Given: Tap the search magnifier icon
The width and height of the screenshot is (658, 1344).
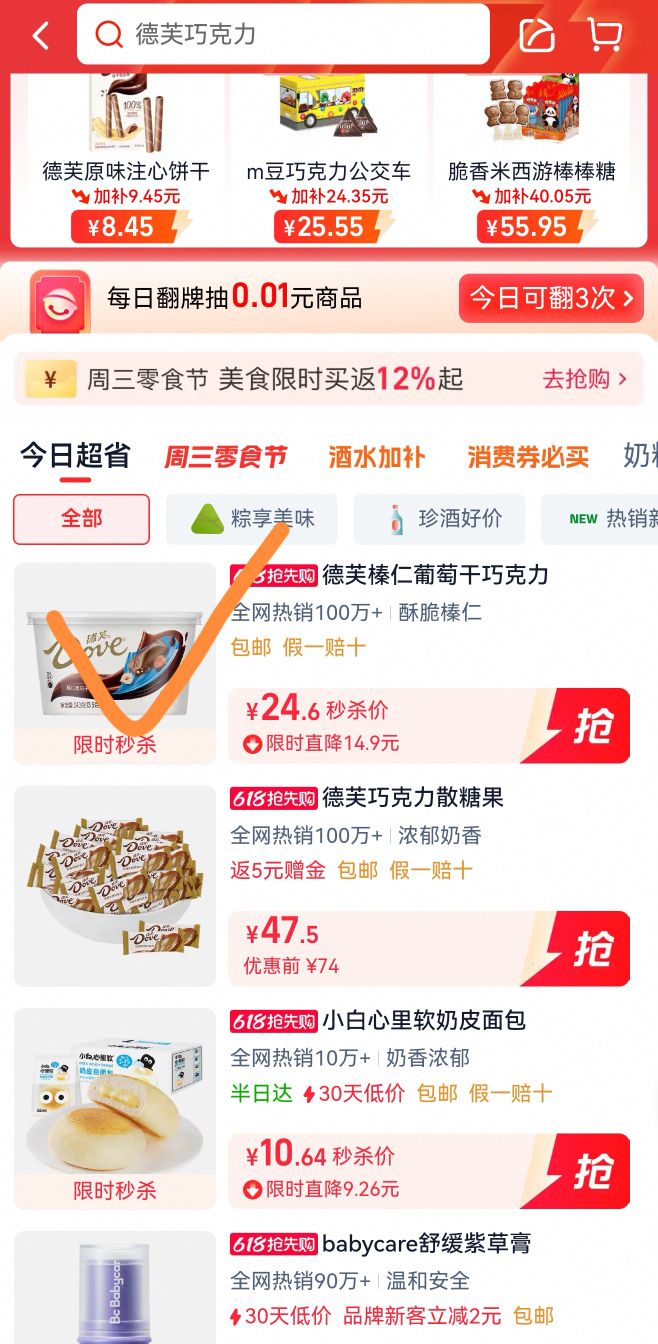Looking at the screenshot, I should tap(108, 35).
